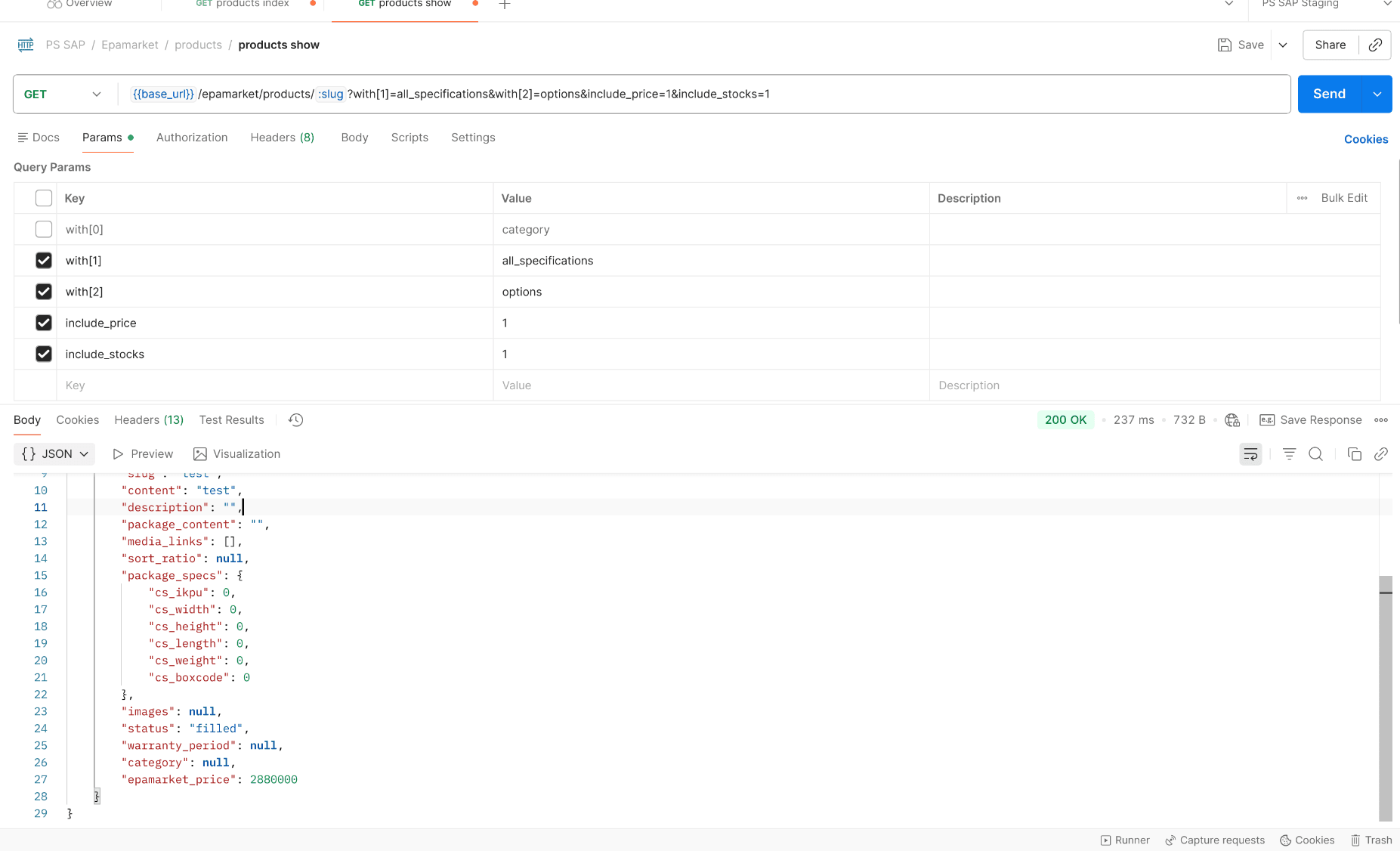Switch to the Authorization tab

click(192, 138)
